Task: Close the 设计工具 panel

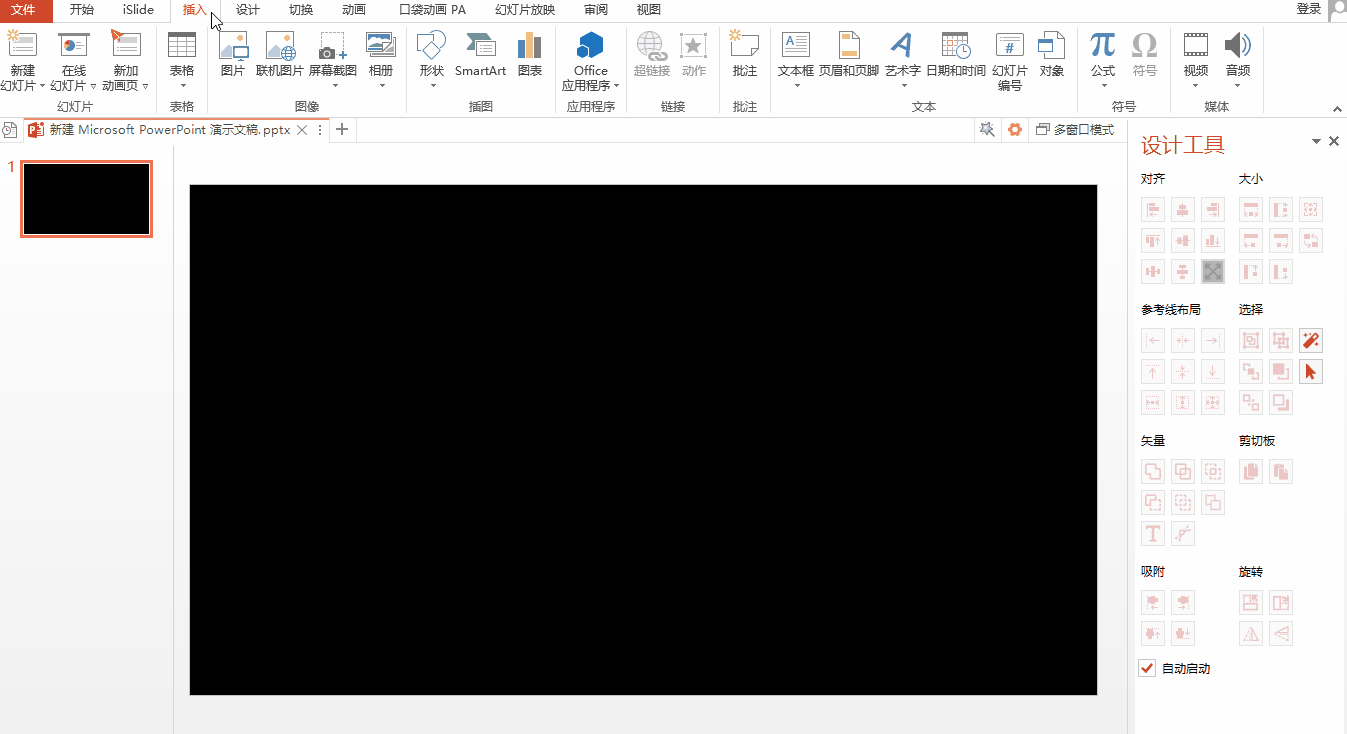Action: tap(1334, 142)
